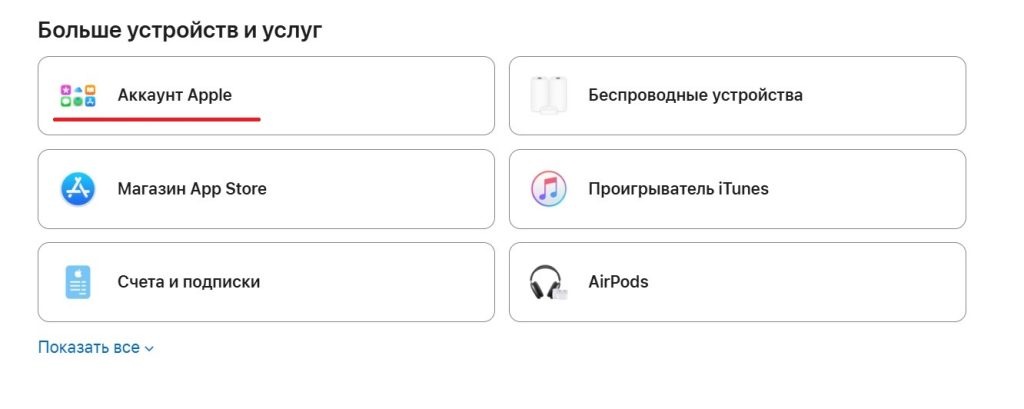Viewport: 1024px width, 409px height.
Task: Open the "Проигрыватель iTunes" text
Action: point(678,189)
